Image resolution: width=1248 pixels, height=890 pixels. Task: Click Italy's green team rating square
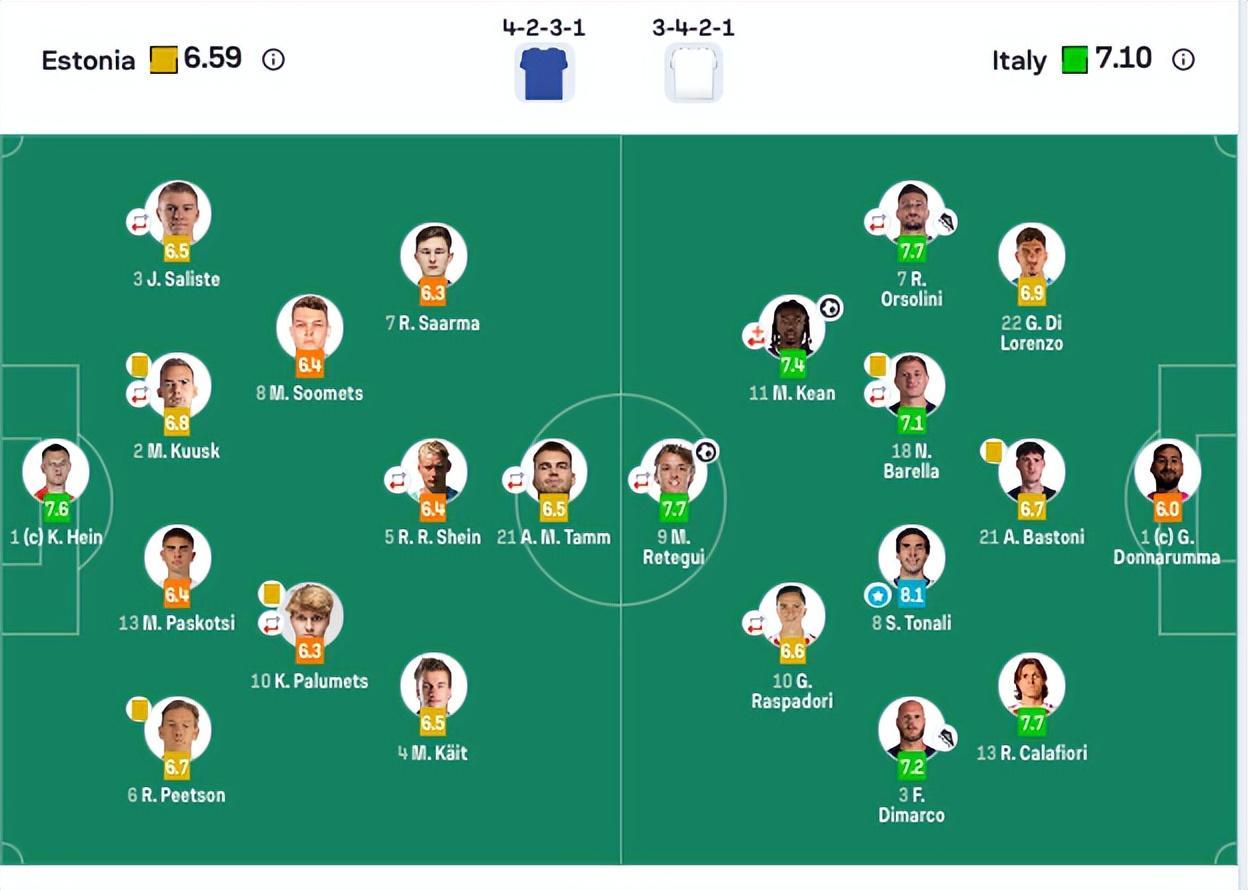pos(1075,60)
